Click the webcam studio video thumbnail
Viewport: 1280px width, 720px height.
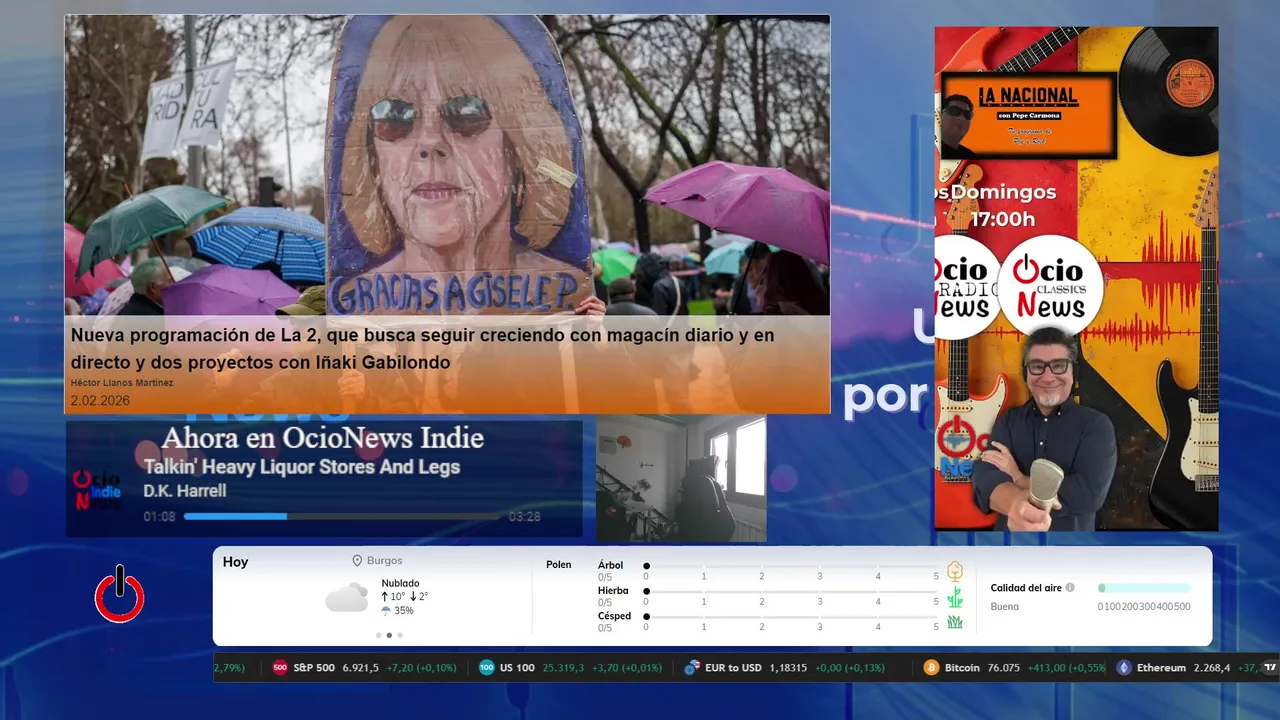point(682,478)
